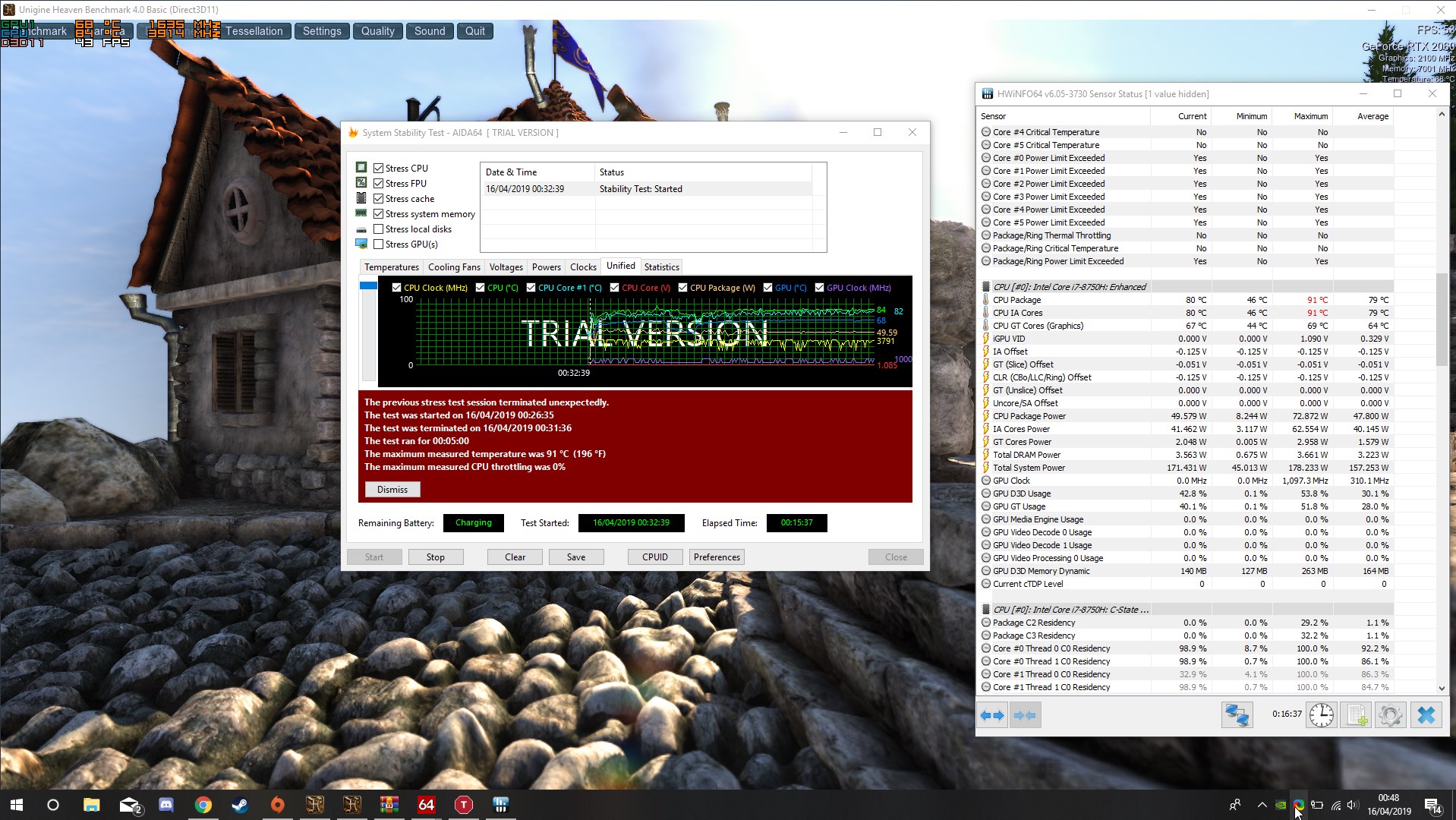Image resolution: width=1456 pixels, height=820 pixels.
Task: Open Mail app in taskbar
Action: click(130, 805)
